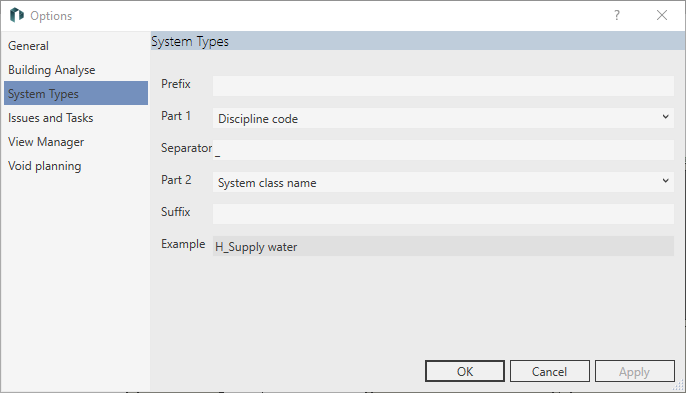Open the General options page

(76, 46)
